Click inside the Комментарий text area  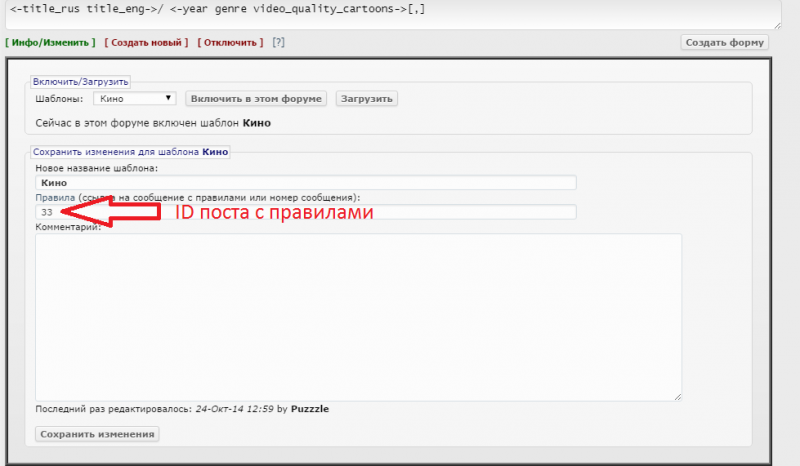(358, 317)
